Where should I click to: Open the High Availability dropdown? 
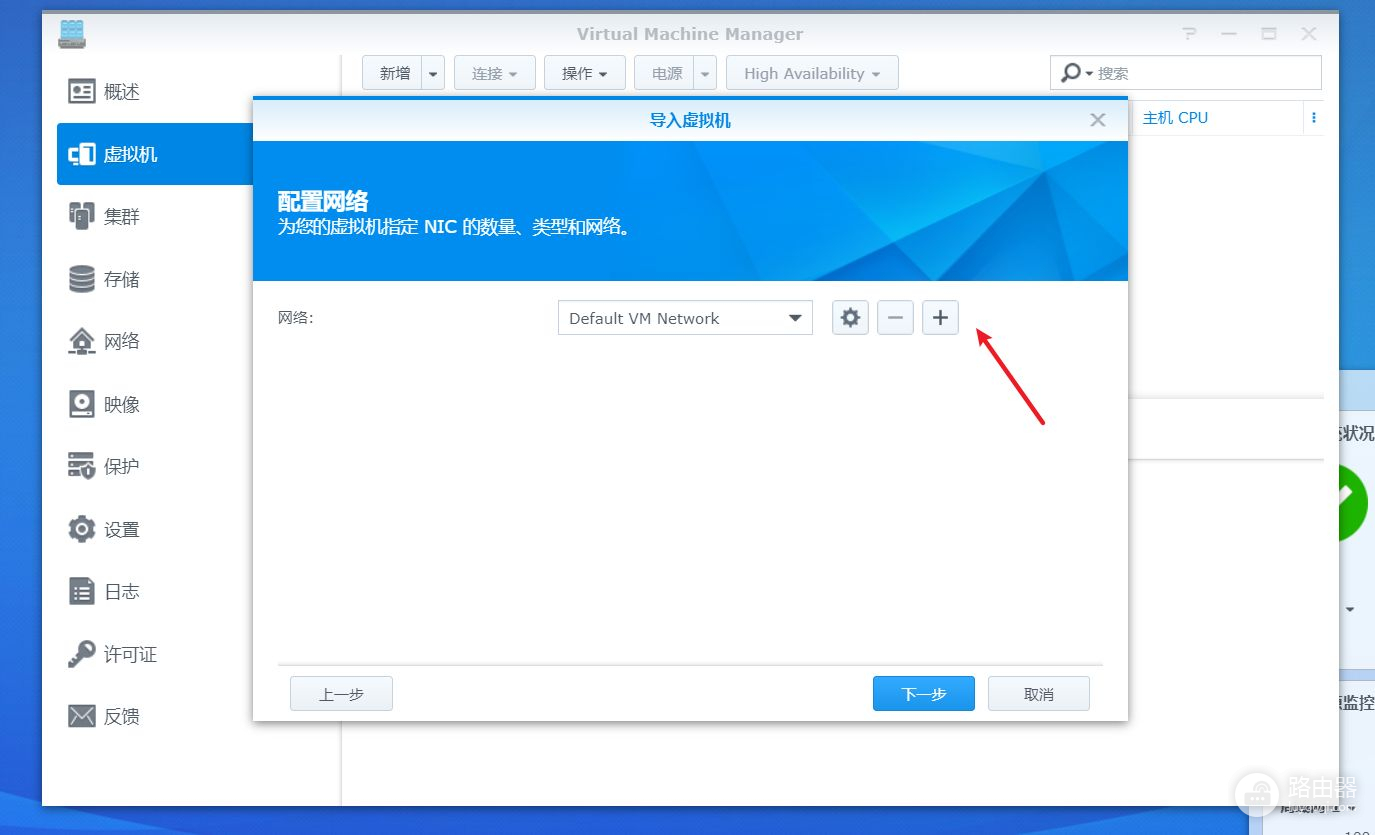click(812, 73)
